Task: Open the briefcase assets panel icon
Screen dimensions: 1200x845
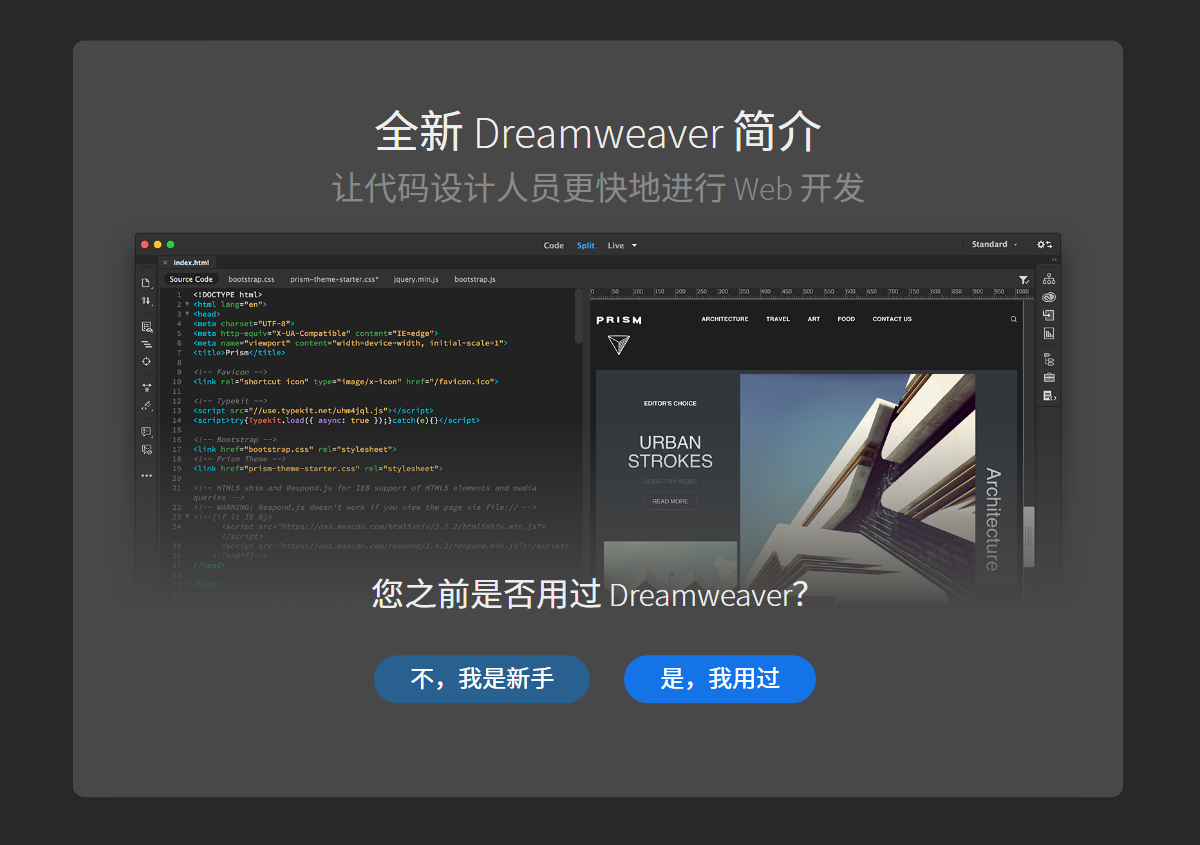Action: (x=1049, y=377)
